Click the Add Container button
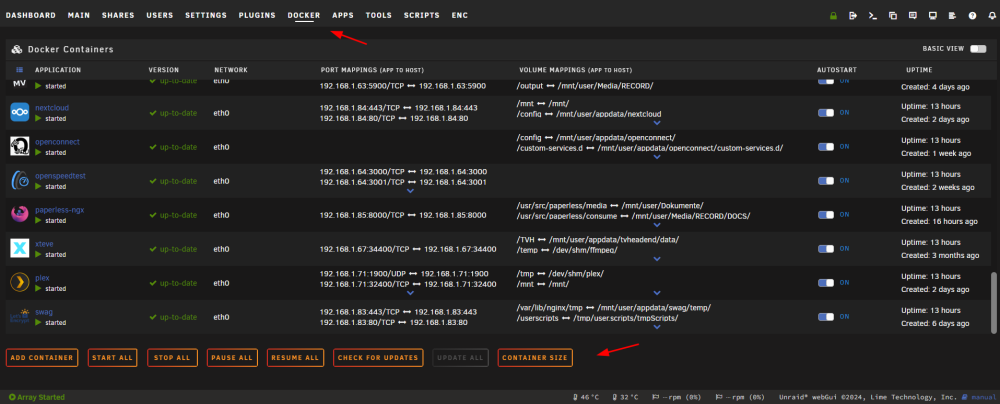This screenshot has height=404, width=1000. (x=42, y=357)
